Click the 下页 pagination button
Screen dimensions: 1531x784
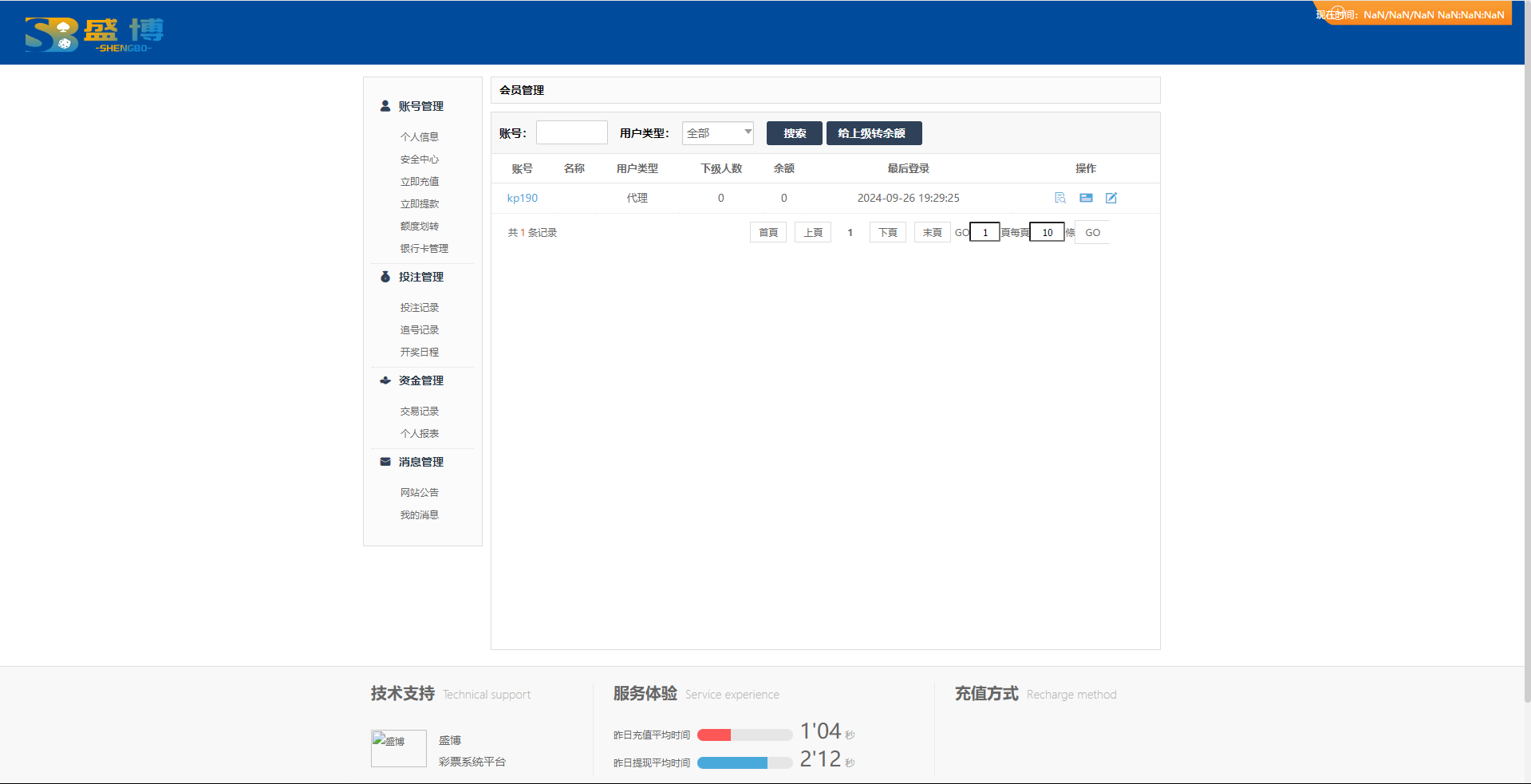887,232
